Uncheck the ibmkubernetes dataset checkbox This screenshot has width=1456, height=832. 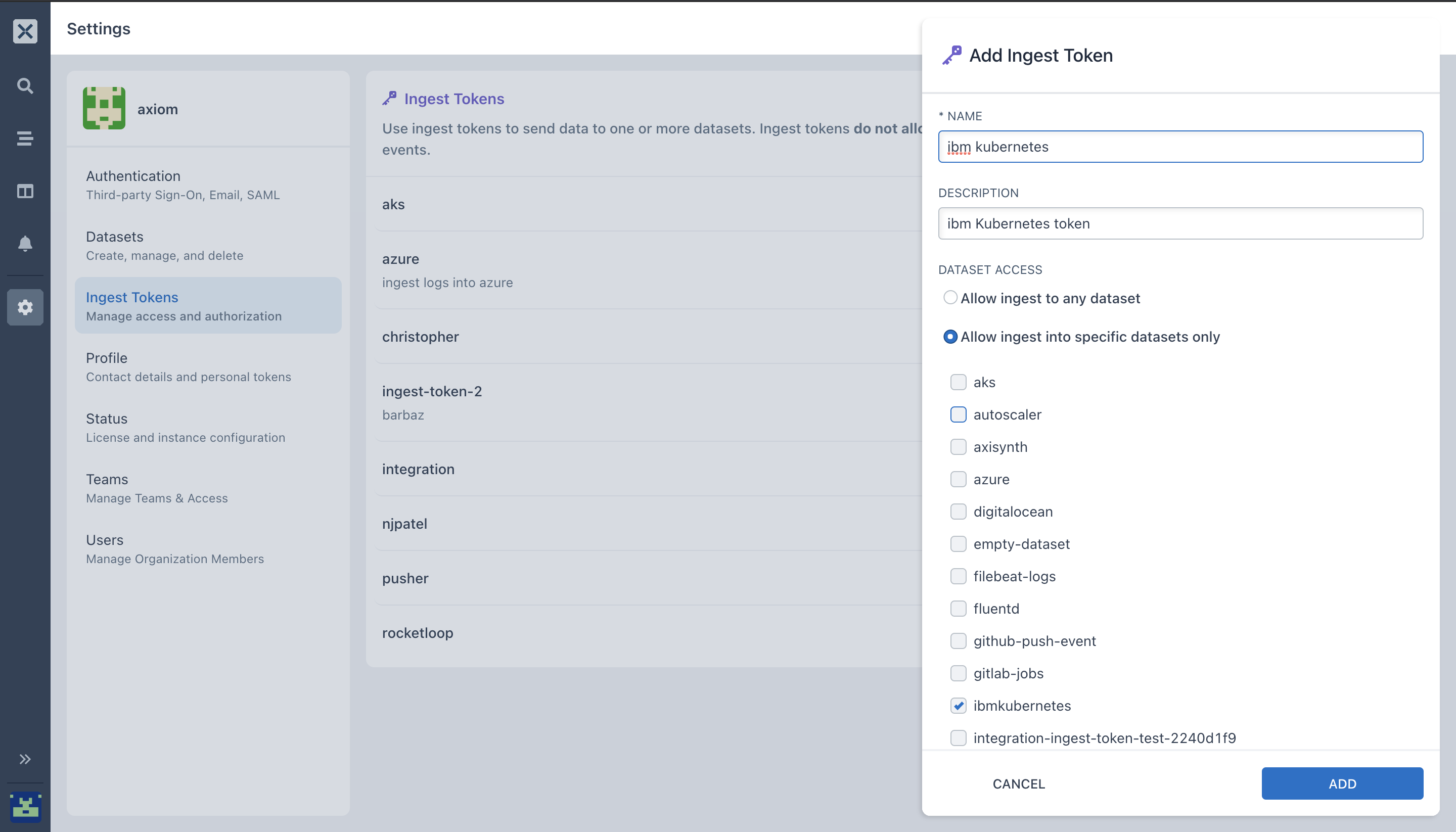[x=959, y=706]
